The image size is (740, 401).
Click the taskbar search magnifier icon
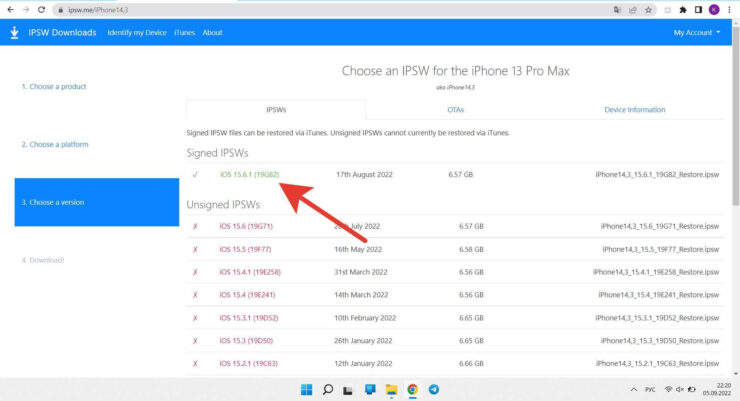(326, 389)
